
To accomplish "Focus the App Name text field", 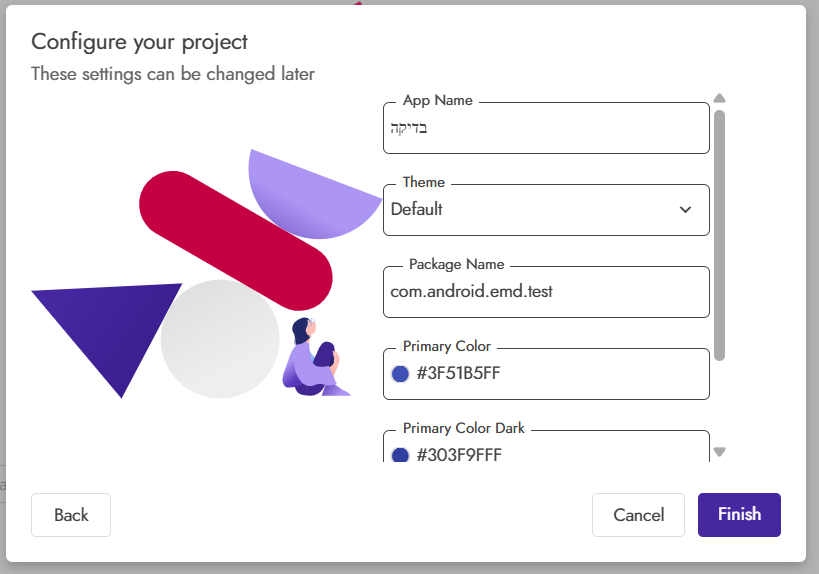I will tap(546, 128).
